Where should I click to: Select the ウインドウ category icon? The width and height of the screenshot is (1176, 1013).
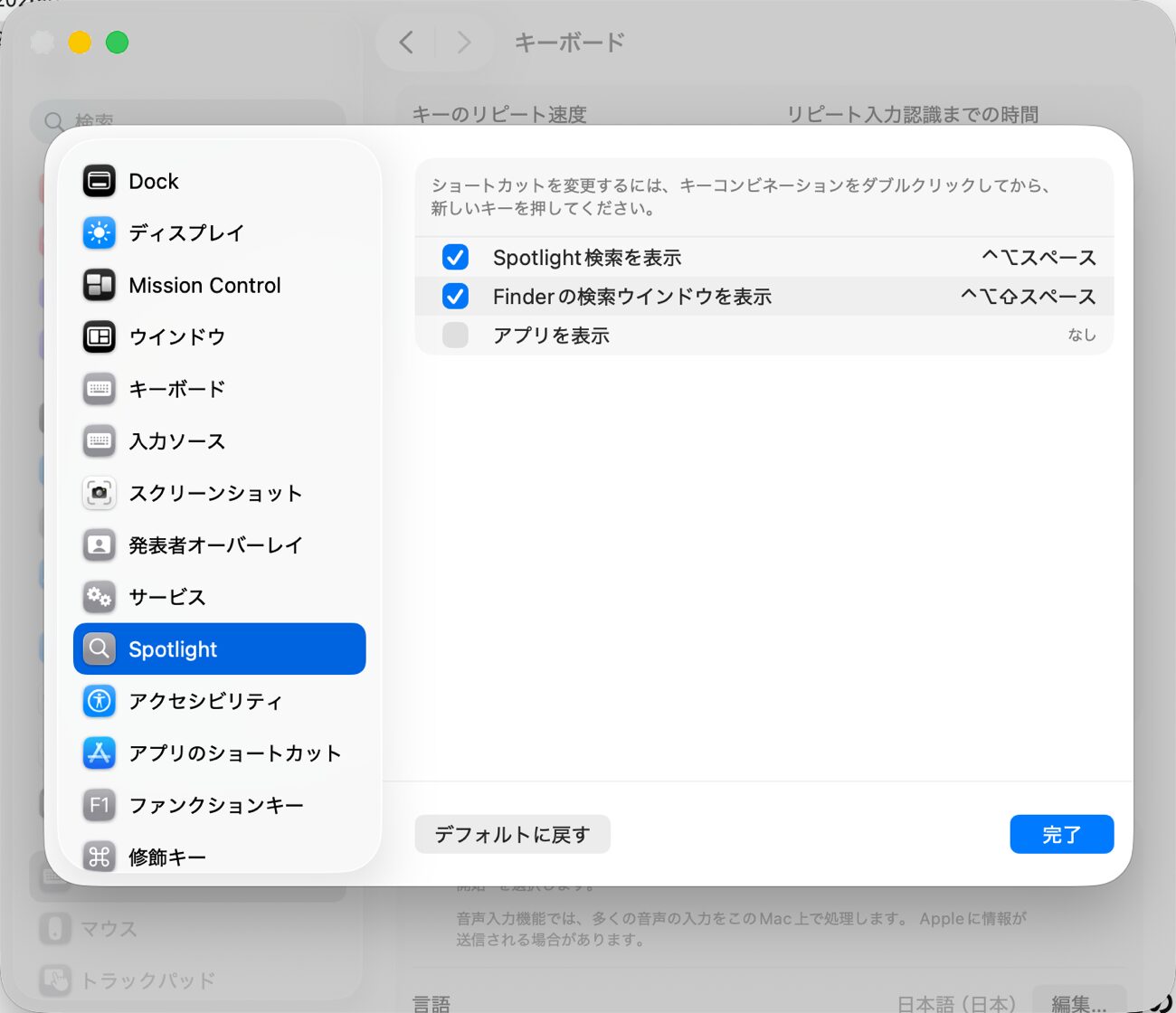(x=100, y=337)
